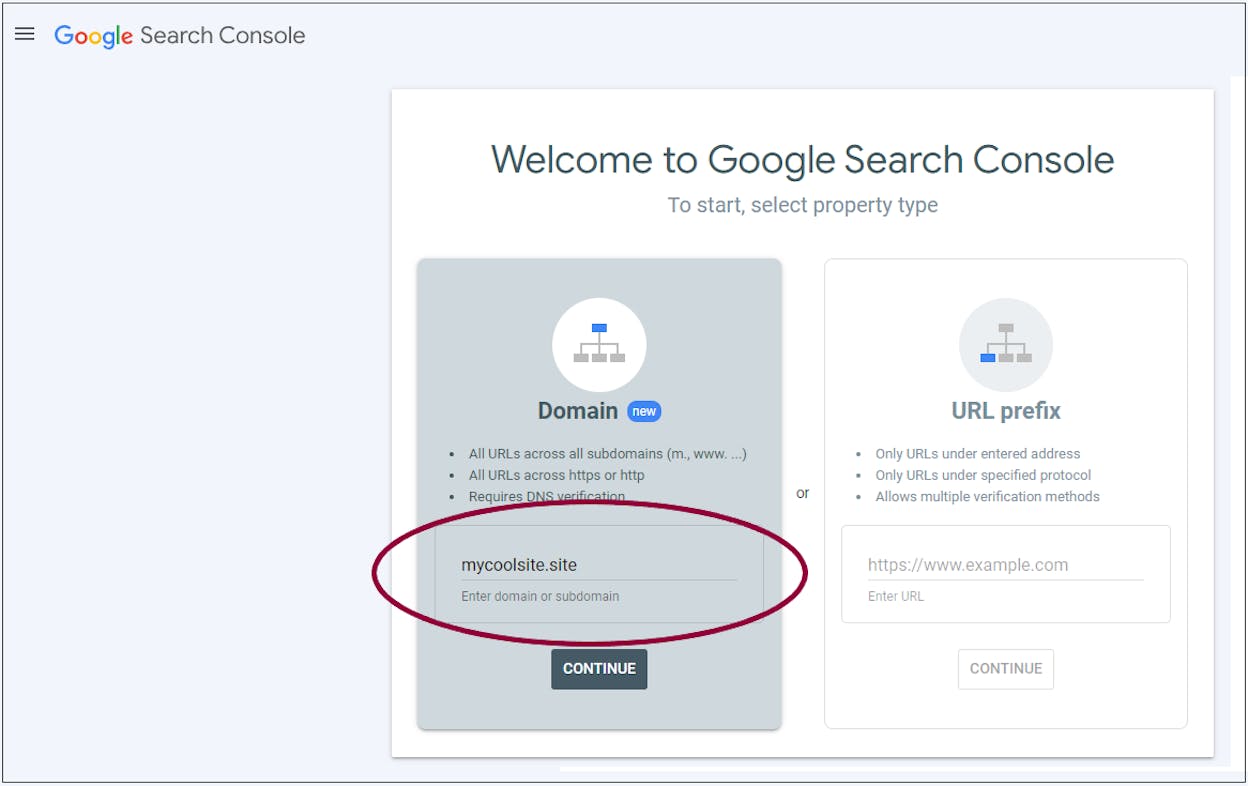The image size is (1248, 786).
Task: Click "To start, select property type" text
Action: [x=803, y=205]
